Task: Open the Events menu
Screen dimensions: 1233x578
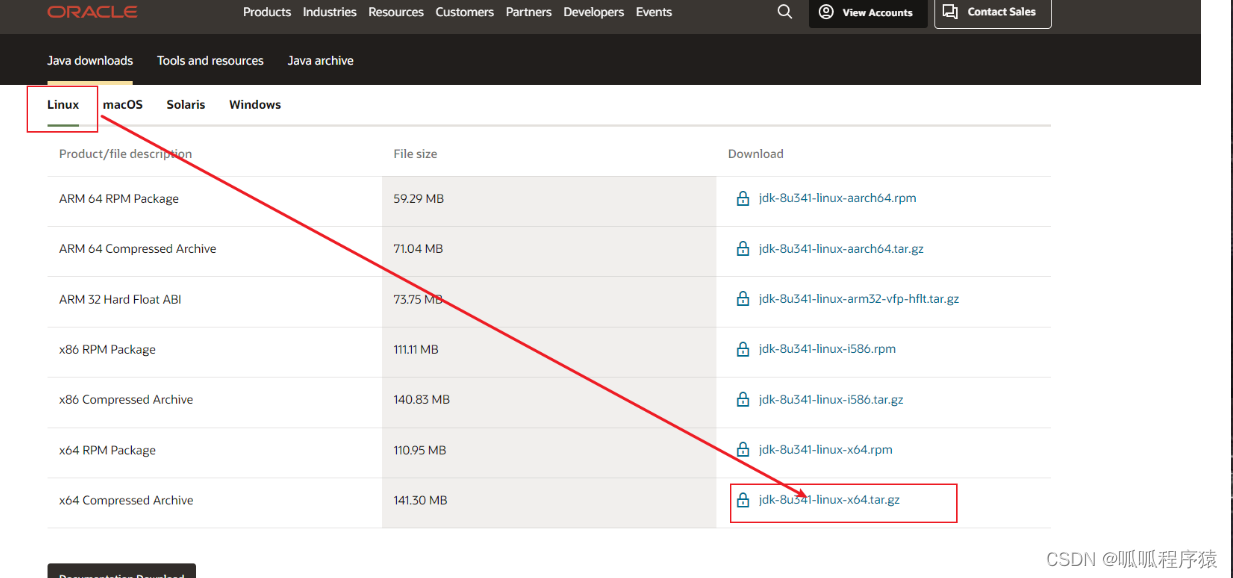Action: pyautogui.click(x=654, y=12)
